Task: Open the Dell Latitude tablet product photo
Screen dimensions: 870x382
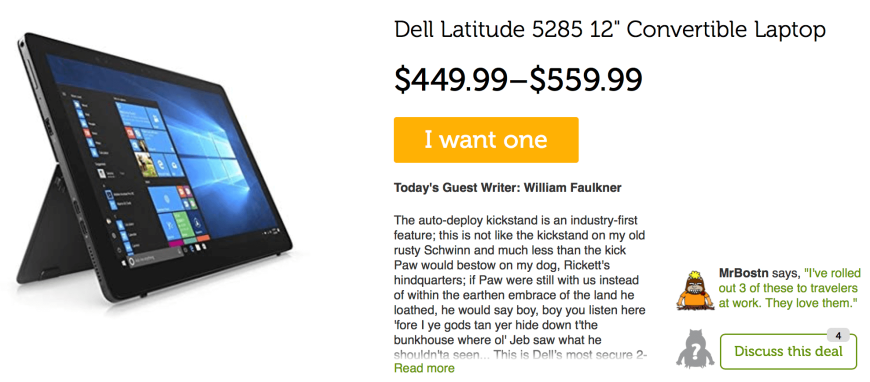Action: tap(153, 167)
